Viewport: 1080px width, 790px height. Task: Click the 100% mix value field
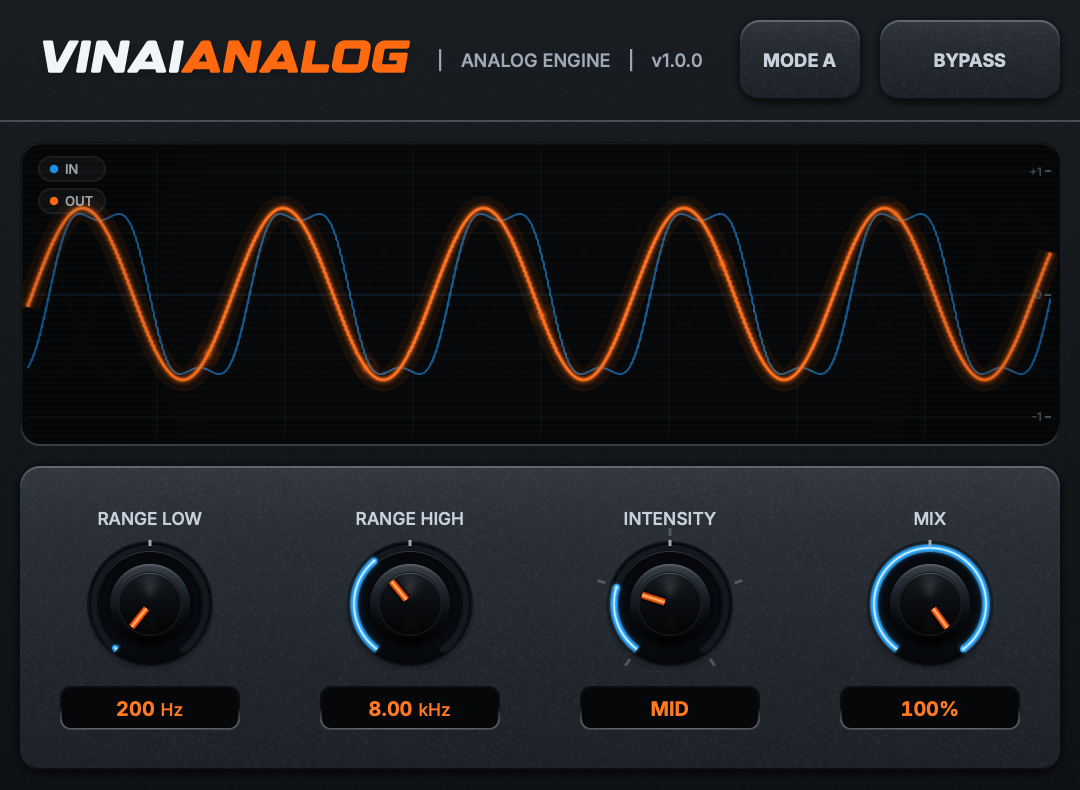tap(930, 708)
